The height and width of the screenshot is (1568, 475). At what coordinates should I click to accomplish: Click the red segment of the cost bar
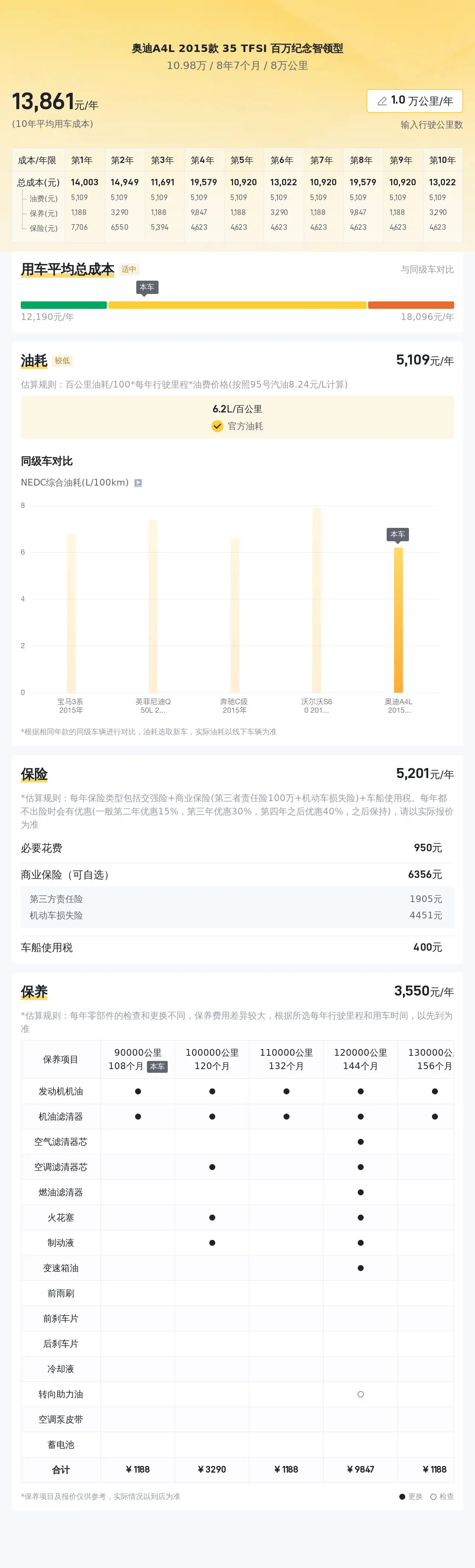pos(410,305)
